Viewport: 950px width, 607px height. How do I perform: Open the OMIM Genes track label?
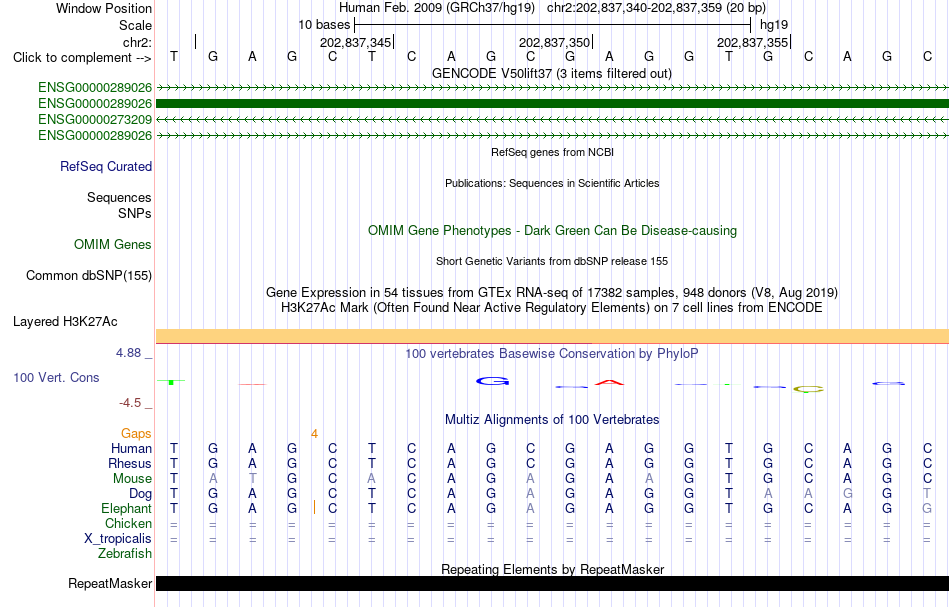(113, 245)
